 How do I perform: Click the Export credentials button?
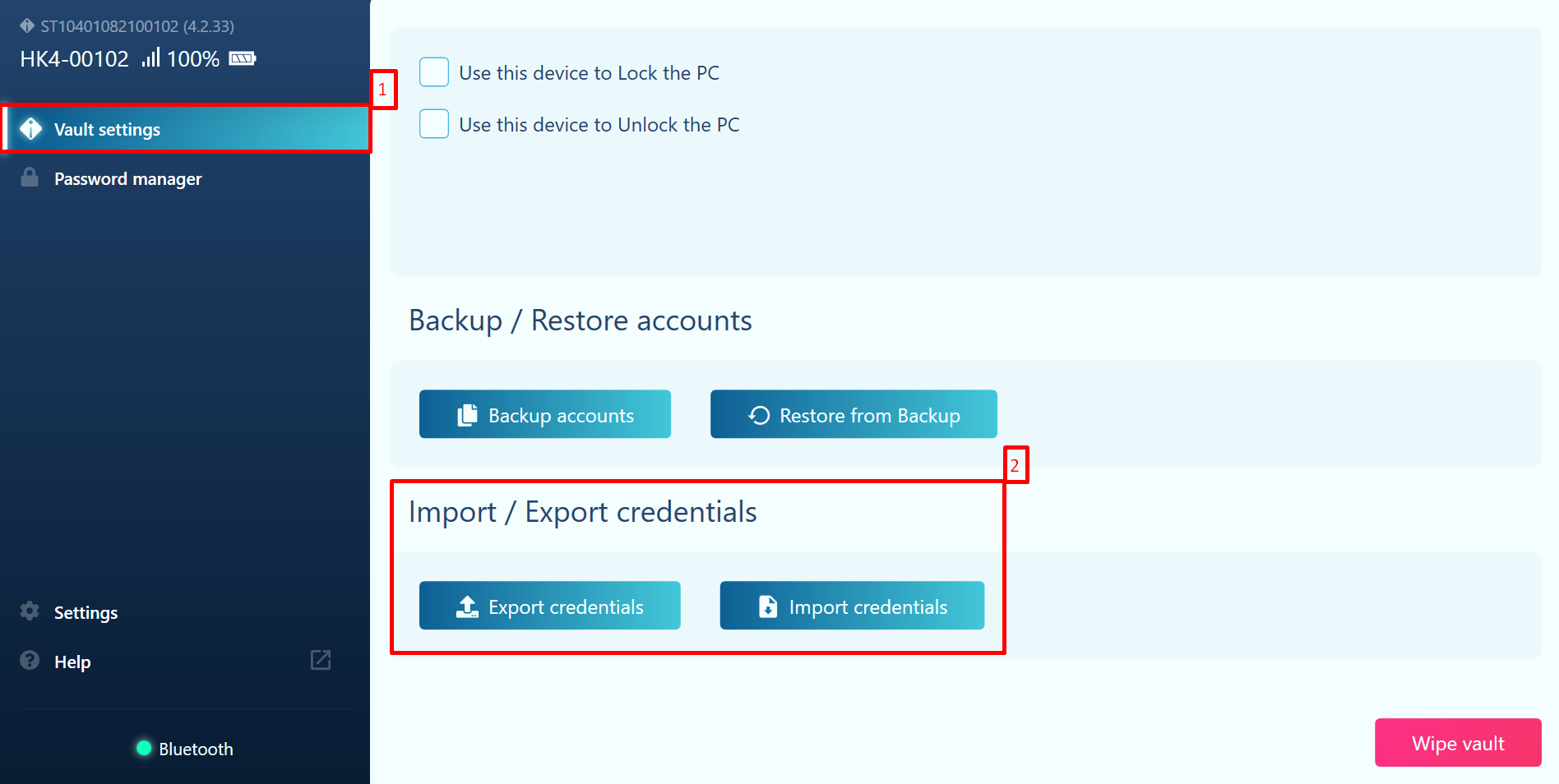pos(549,606)
